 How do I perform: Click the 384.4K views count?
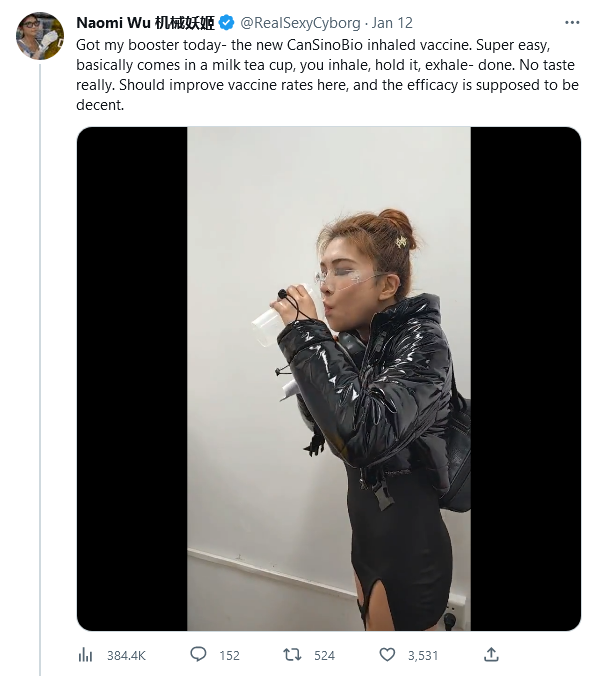(126, 656)
